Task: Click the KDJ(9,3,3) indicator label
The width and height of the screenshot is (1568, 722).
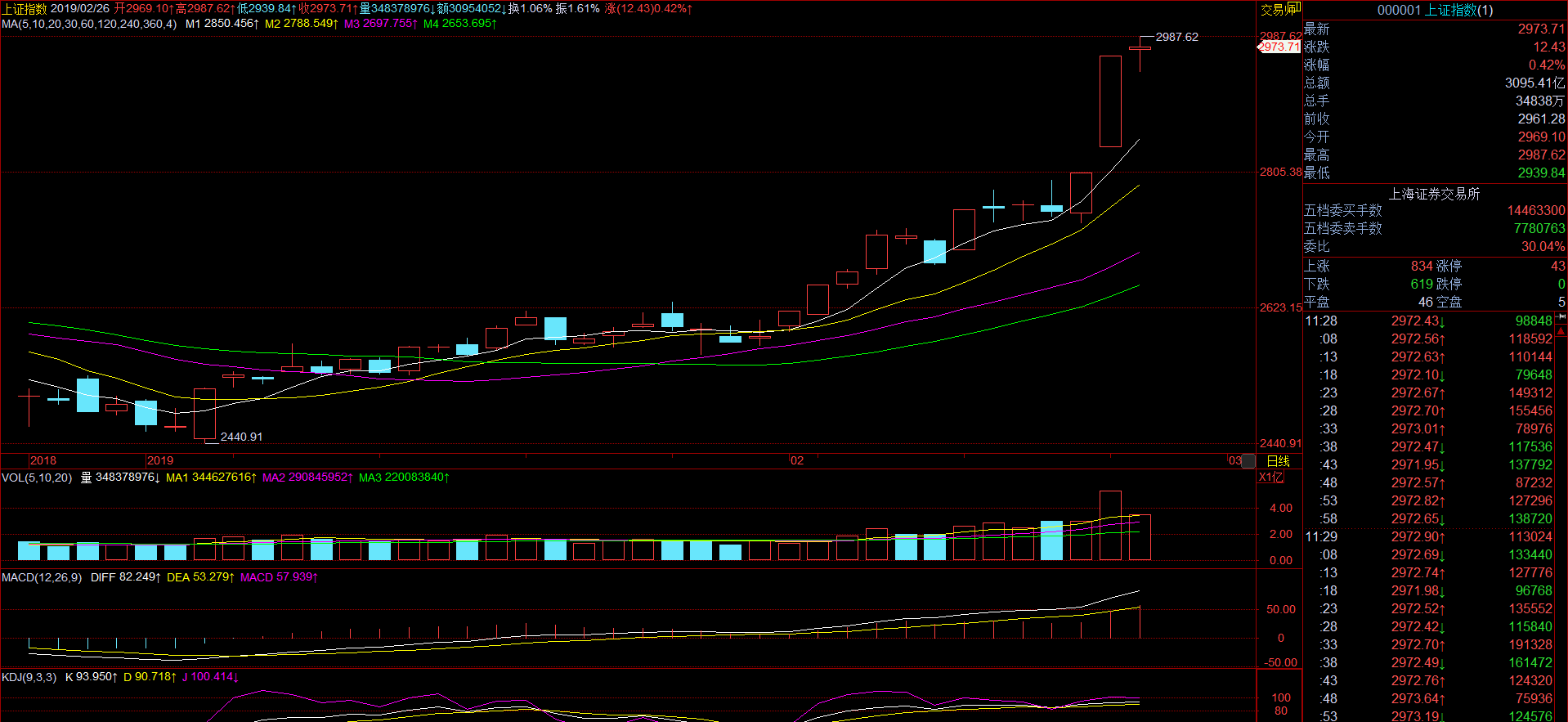Action: (29, 677)
